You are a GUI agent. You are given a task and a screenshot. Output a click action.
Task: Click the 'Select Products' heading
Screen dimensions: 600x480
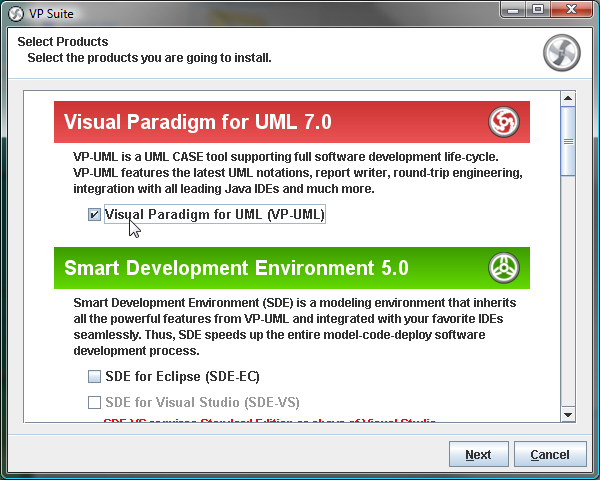click(x=63, y=41)
